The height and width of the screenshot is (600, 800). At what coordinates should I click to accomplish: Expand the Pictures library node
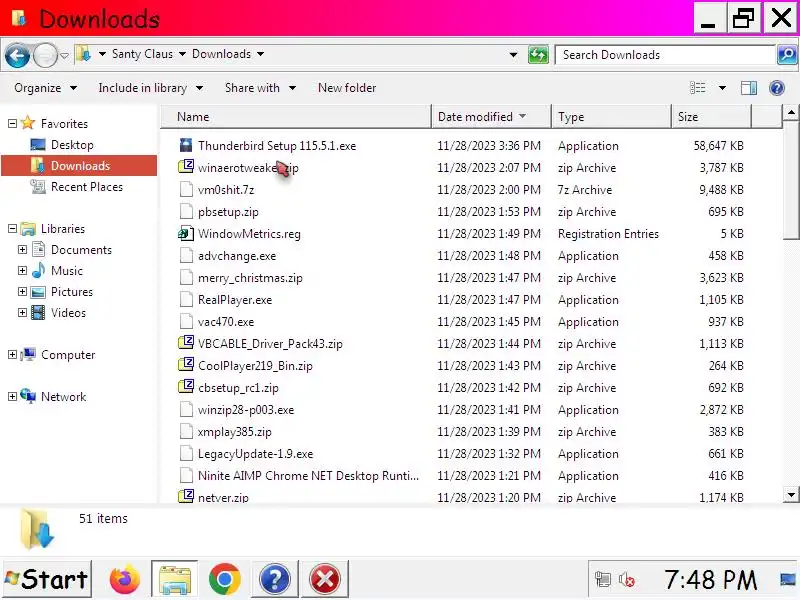(x=22, y=292)
